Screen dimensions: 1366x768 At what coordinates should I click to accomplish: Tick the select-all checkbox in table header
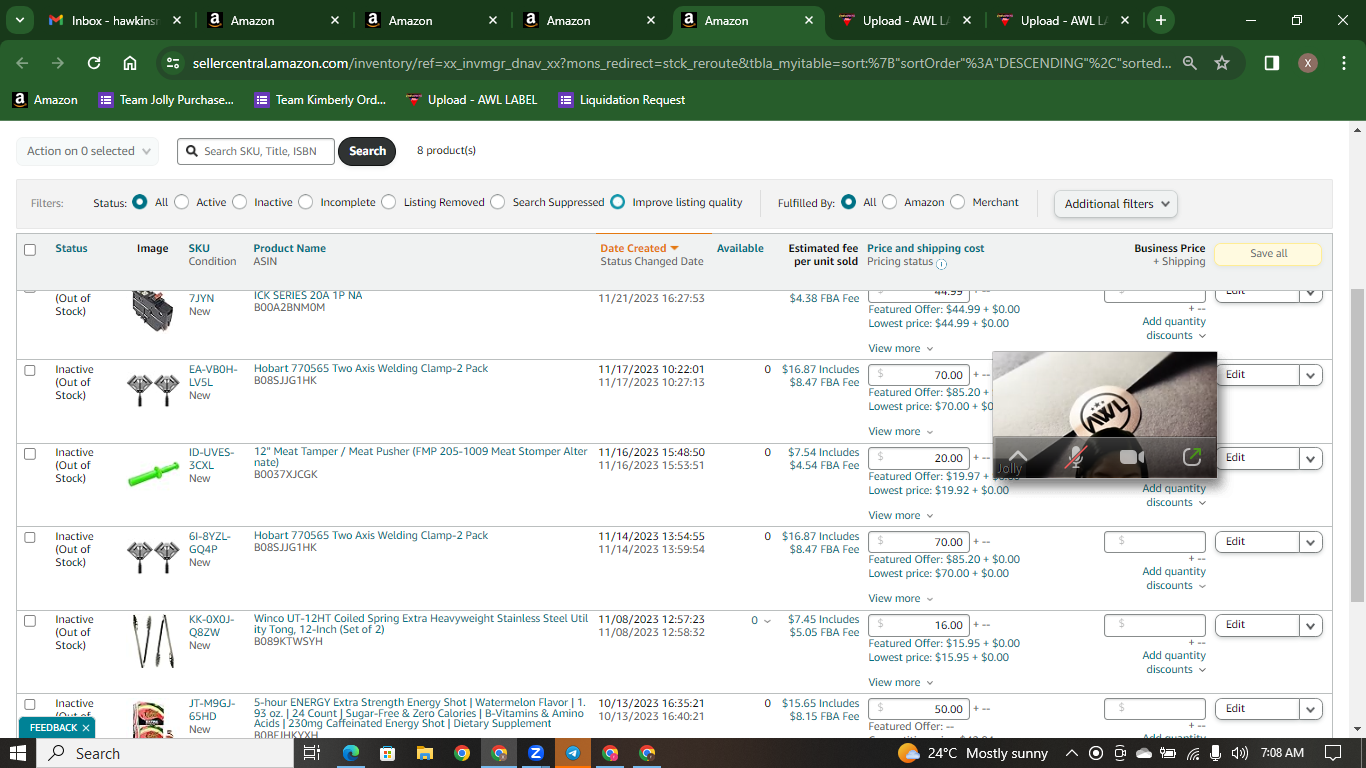30,250
